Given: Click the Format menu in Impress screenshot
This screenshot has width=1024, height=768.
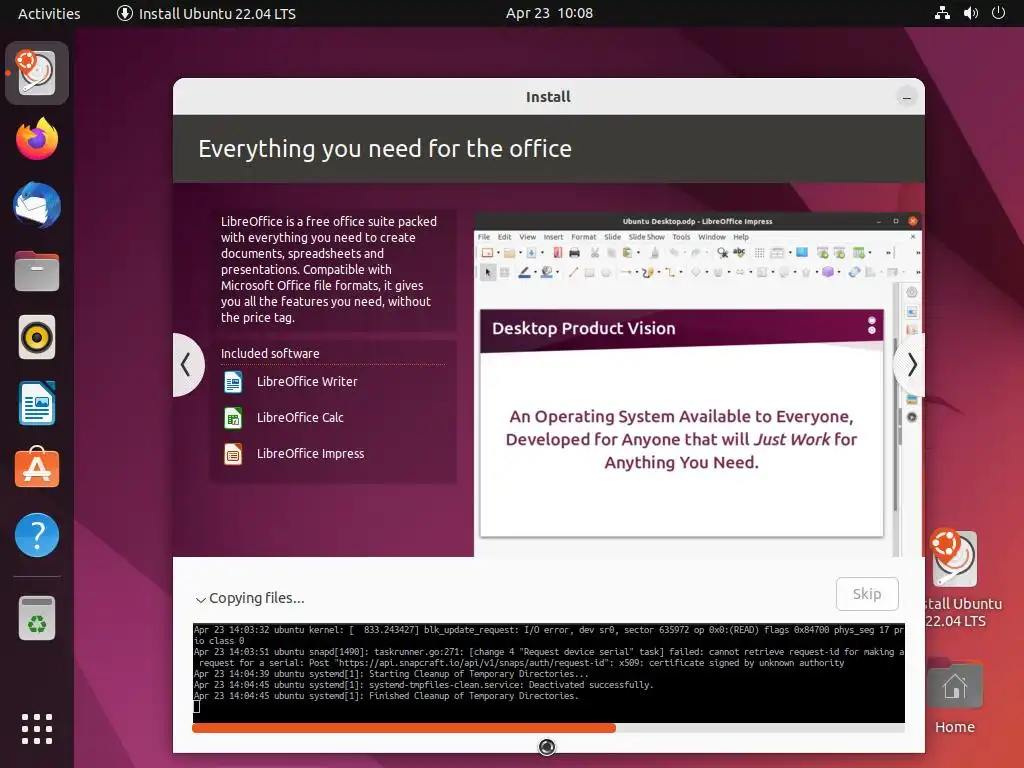Looking at the screenshot, I should [x=583, y=237].
